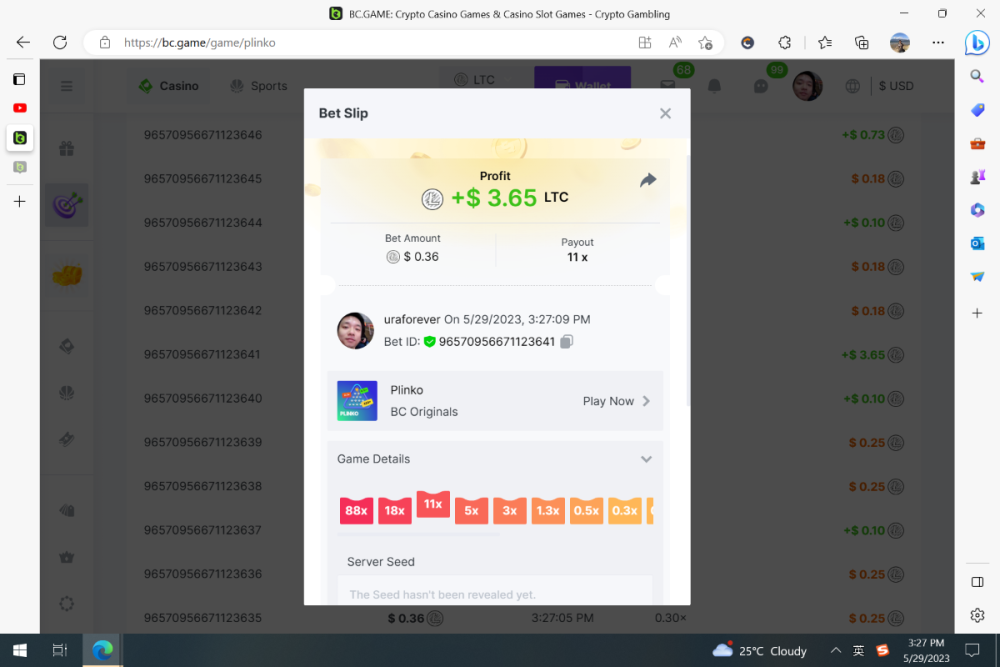
Task: Click the Windows Start button
Action: pyautogui.click(x=19, y=650)
